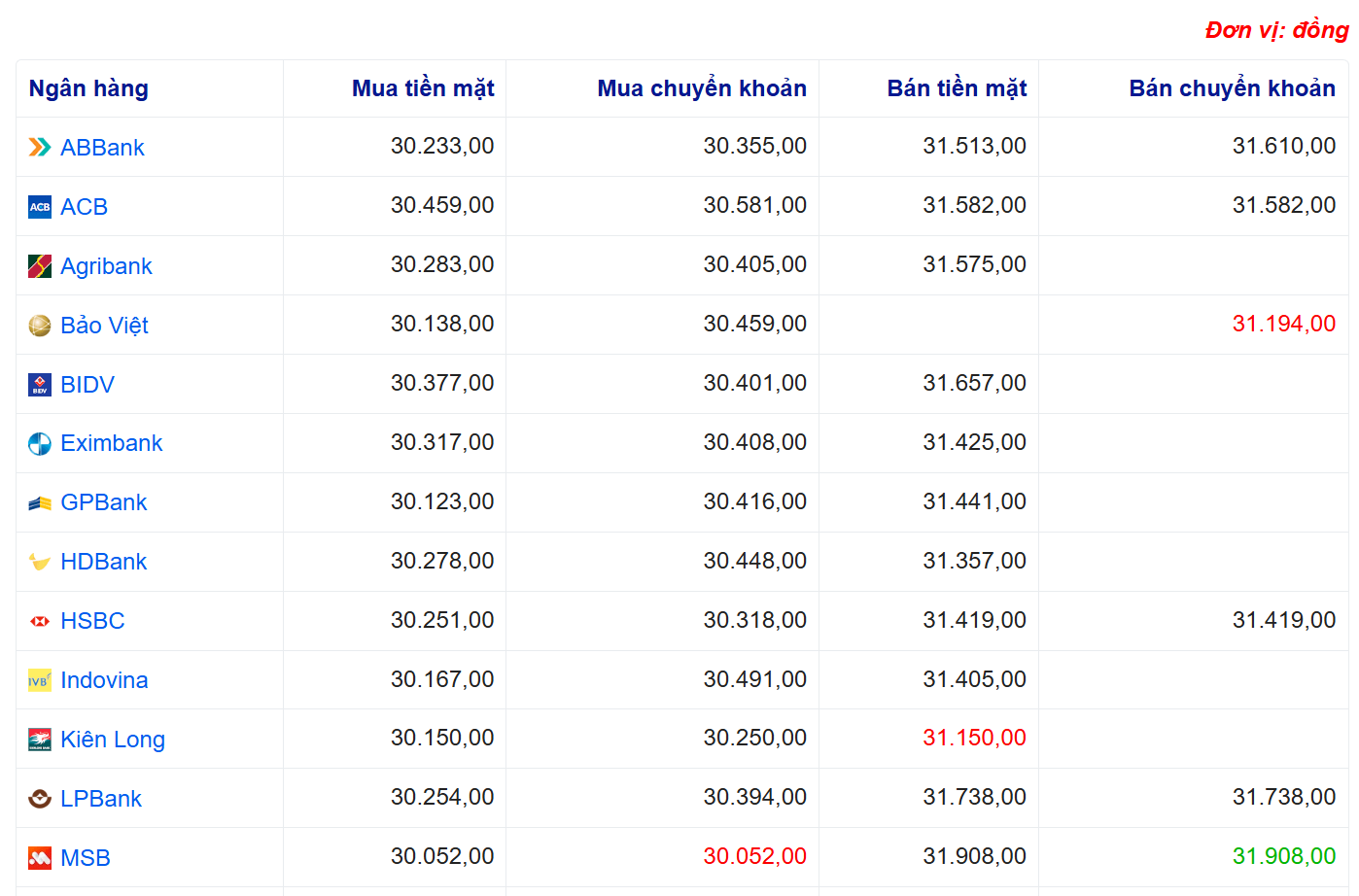The width and height of the screenshot is (1359, 896).
Task: Click the Bảo Việt logo icon
Action: point(40,326)
